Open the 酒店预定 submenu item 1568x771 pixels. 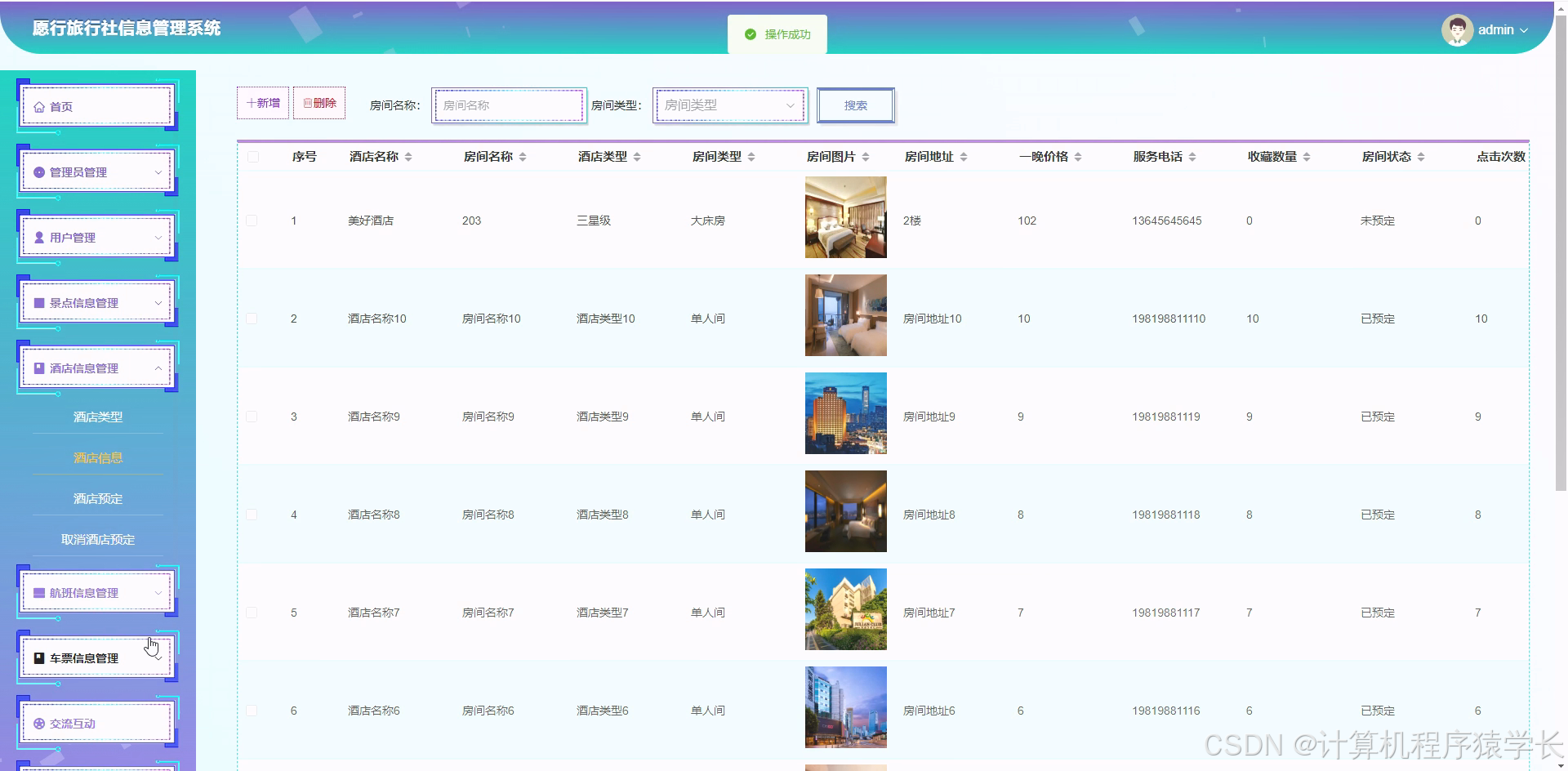(98, 498)
